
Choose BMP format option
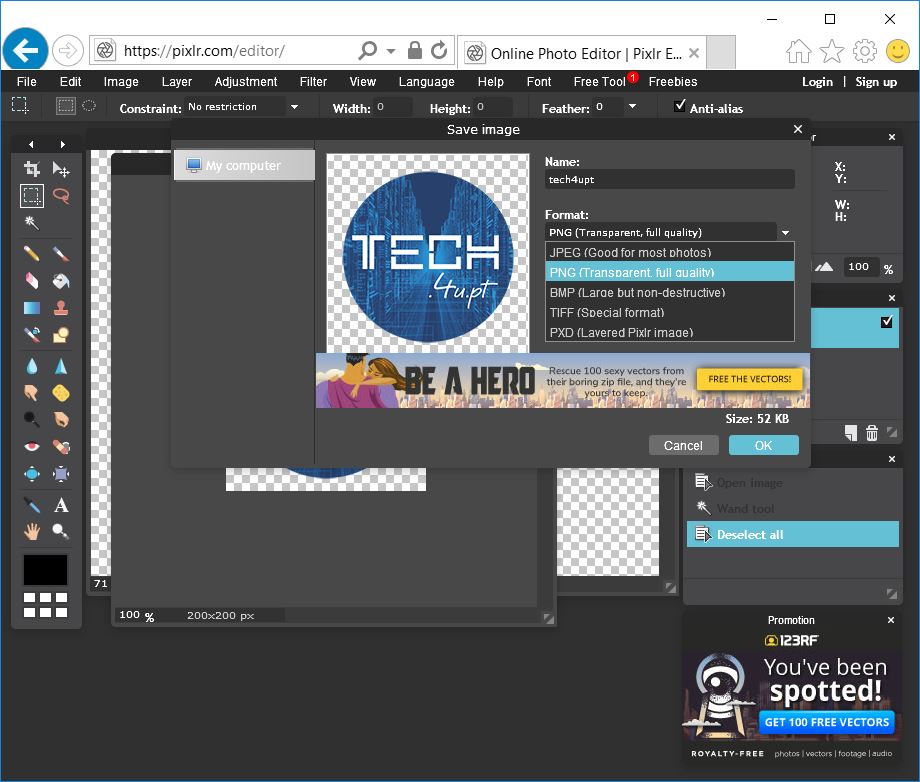pos(669,292)
